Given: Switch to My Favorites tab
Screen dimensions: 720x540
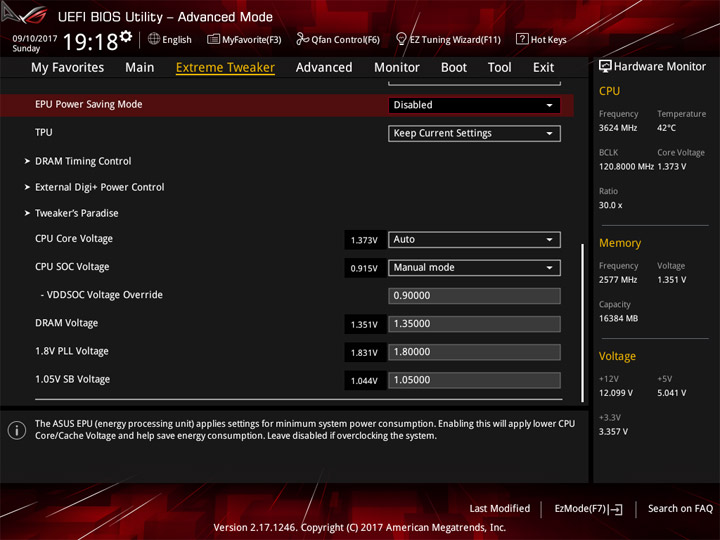Looking at the screenshot, I should coord(68,68).
